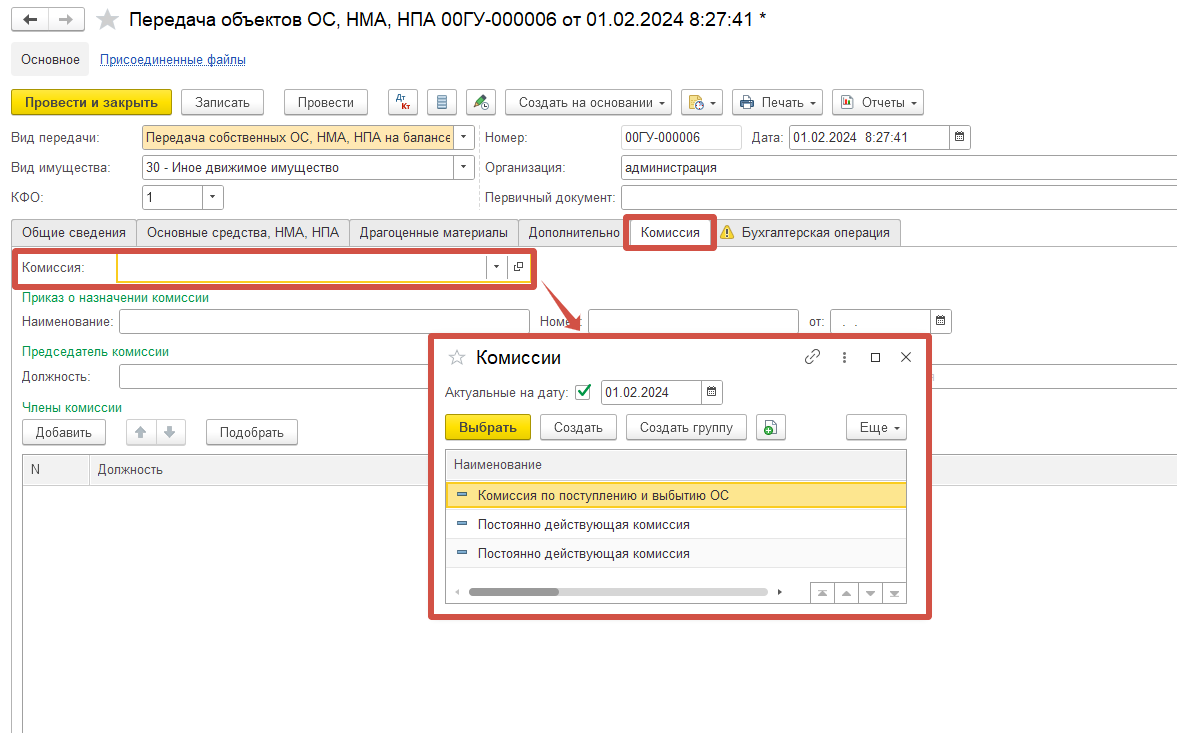The image size is (1177, 733).
Task: Select row Комиссия по поступлению и выбытию ОС
Action: coord(676,495)
